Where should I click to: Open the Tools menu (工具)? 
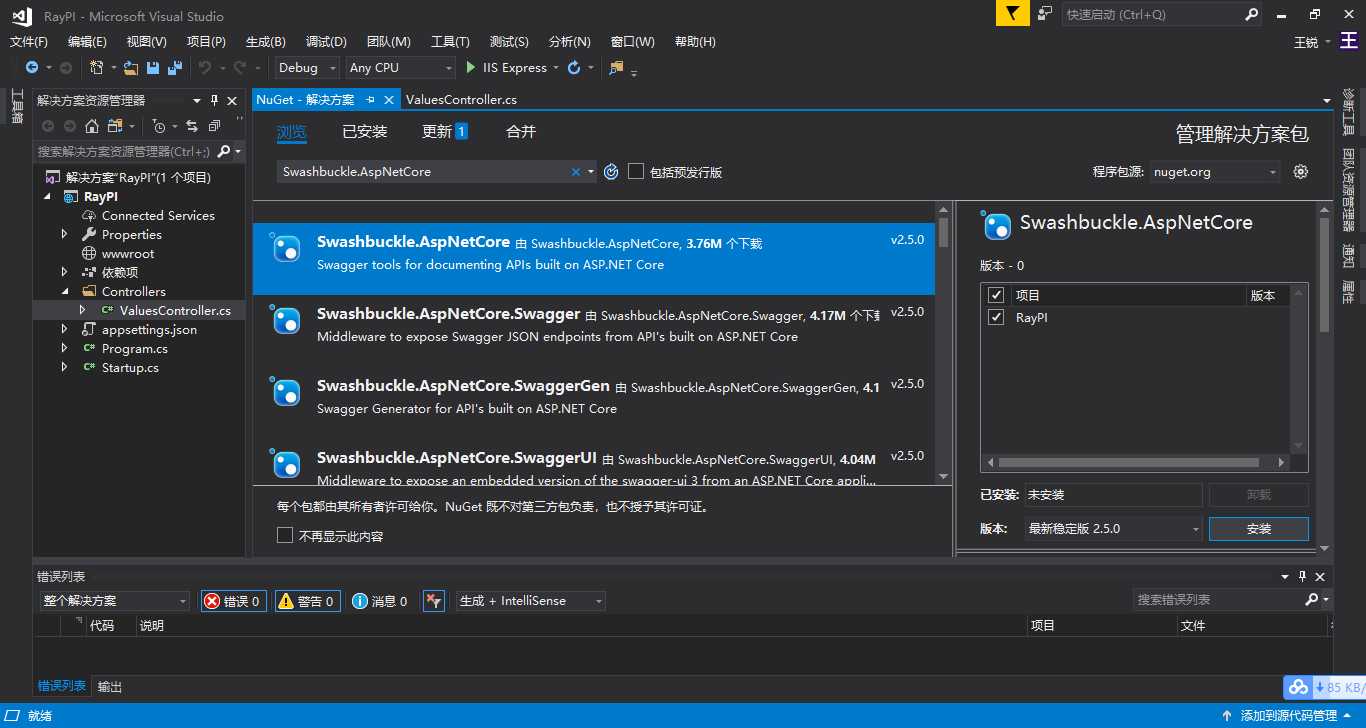[x=450, y=42]
